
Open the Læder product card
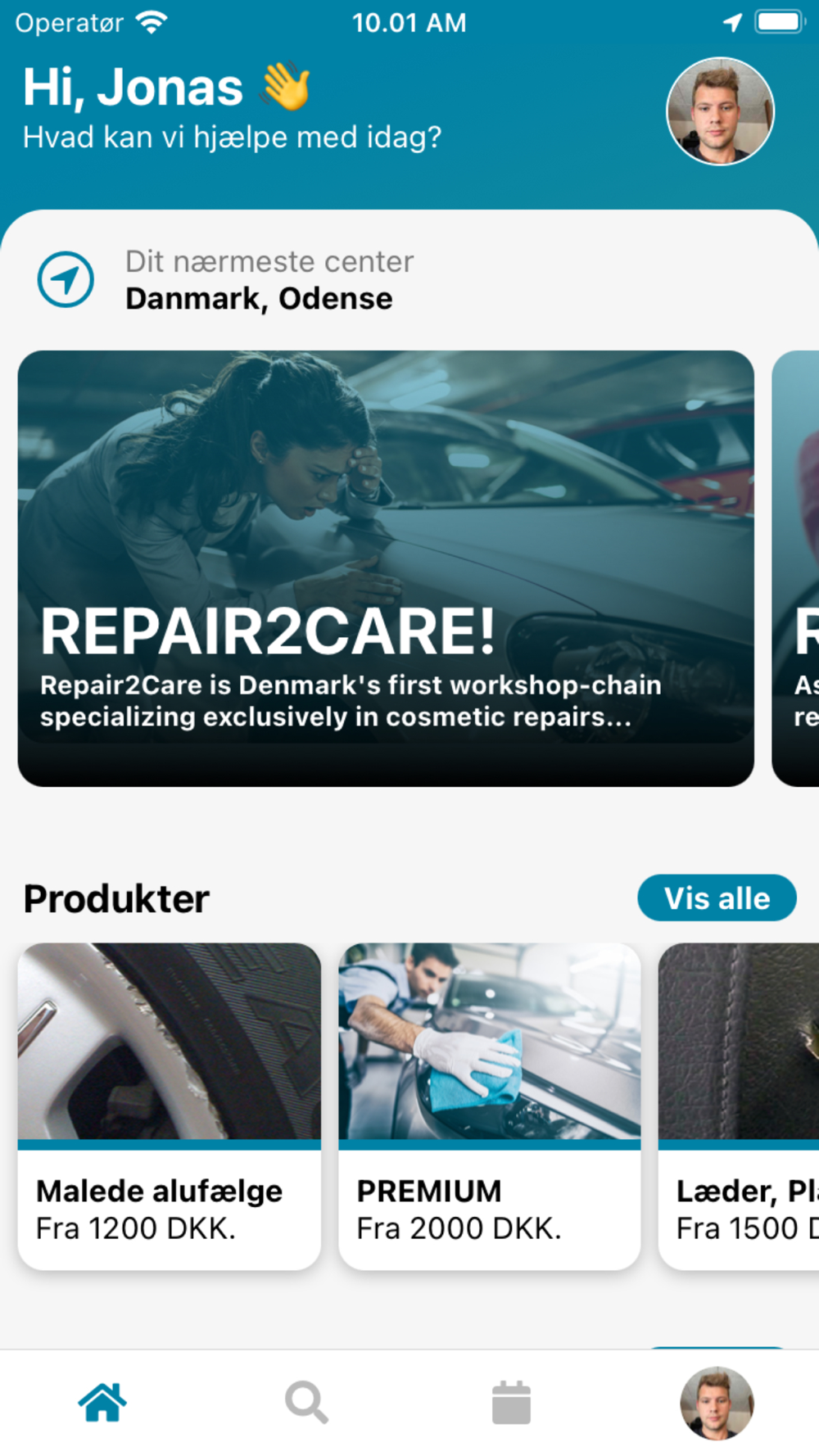pyautogui.click(x=739, y=1106)
